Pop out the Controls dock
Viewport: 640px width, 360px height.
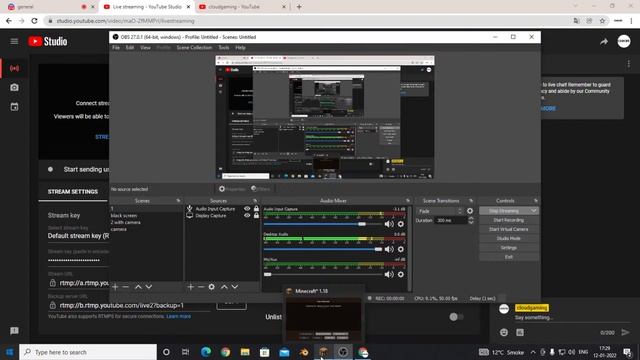[x=536, y=201]
